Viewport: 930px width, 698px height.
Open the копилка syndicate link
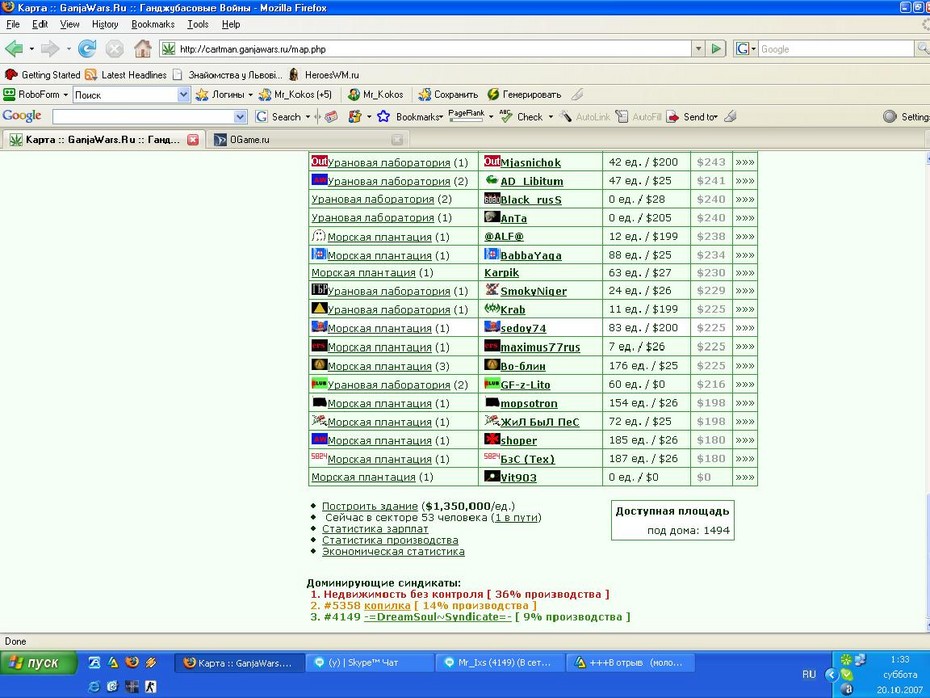pyautogui.click(x=387, y=605)
